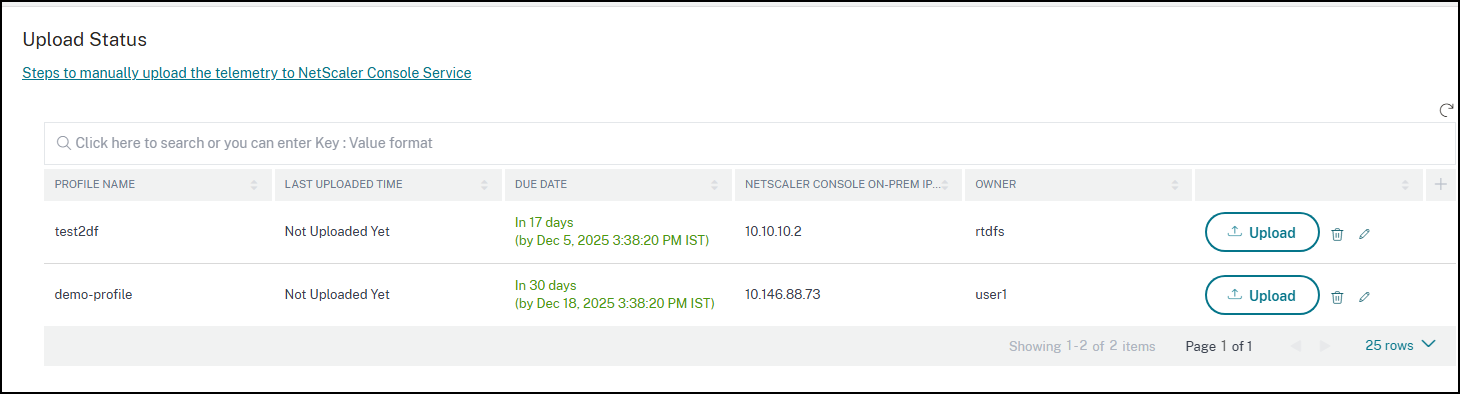
Task: Edit the demo-profile with pencil icon
Action: click(1364, 297)
